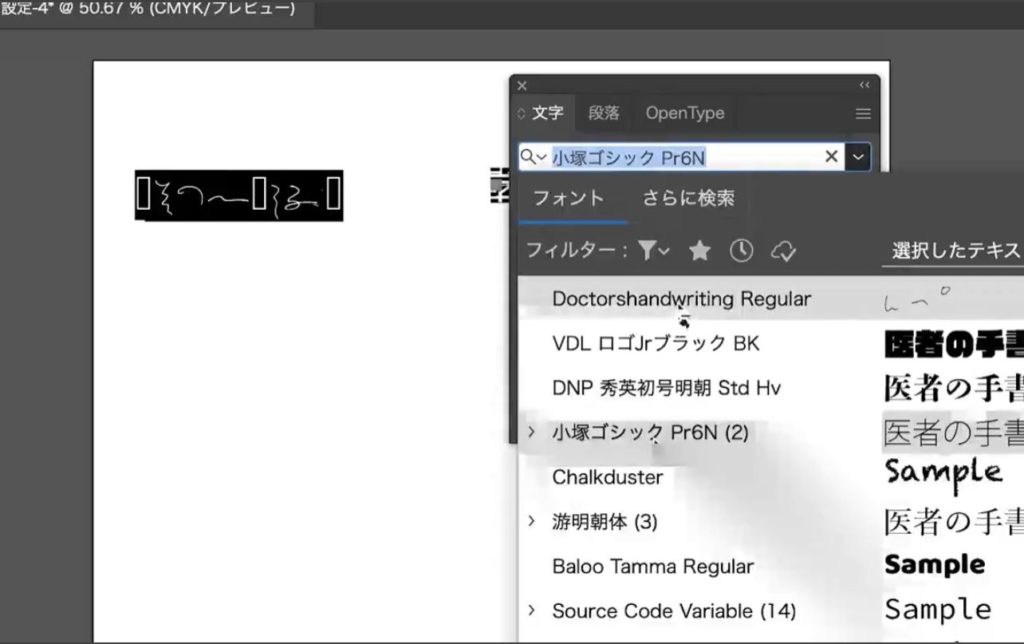This screenshot has height=644, width=1024.
Task: Switch to the OpenType tab
Action: pos(685,113)
